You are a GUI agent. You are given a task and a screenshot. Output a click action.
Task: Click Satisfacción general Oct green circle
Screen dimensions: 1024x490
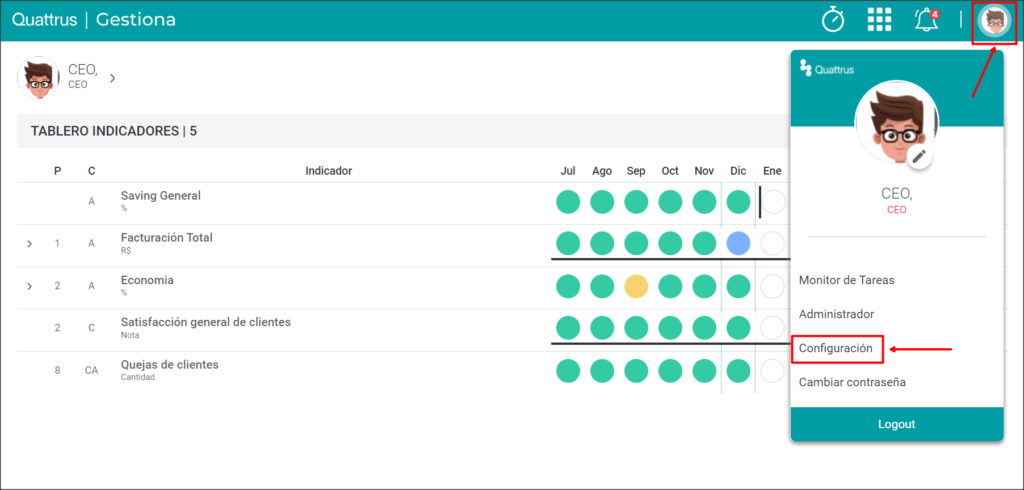coord(670,328)
